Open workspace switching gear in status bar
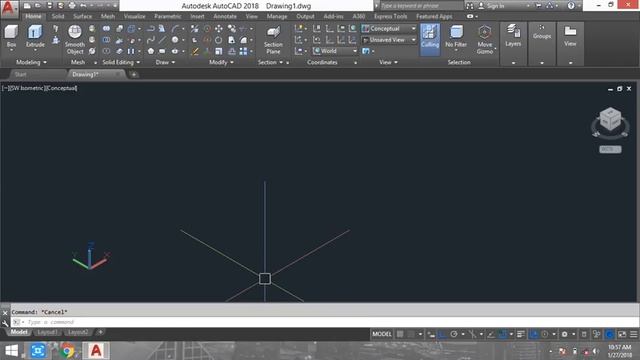640x360 pixels. pyautogui.click(x=564, y=334)
